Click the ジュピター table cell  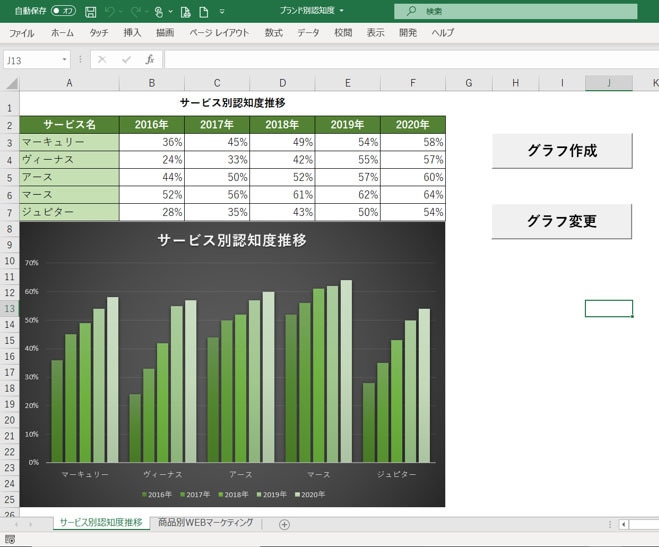click(x=69, y=213)
